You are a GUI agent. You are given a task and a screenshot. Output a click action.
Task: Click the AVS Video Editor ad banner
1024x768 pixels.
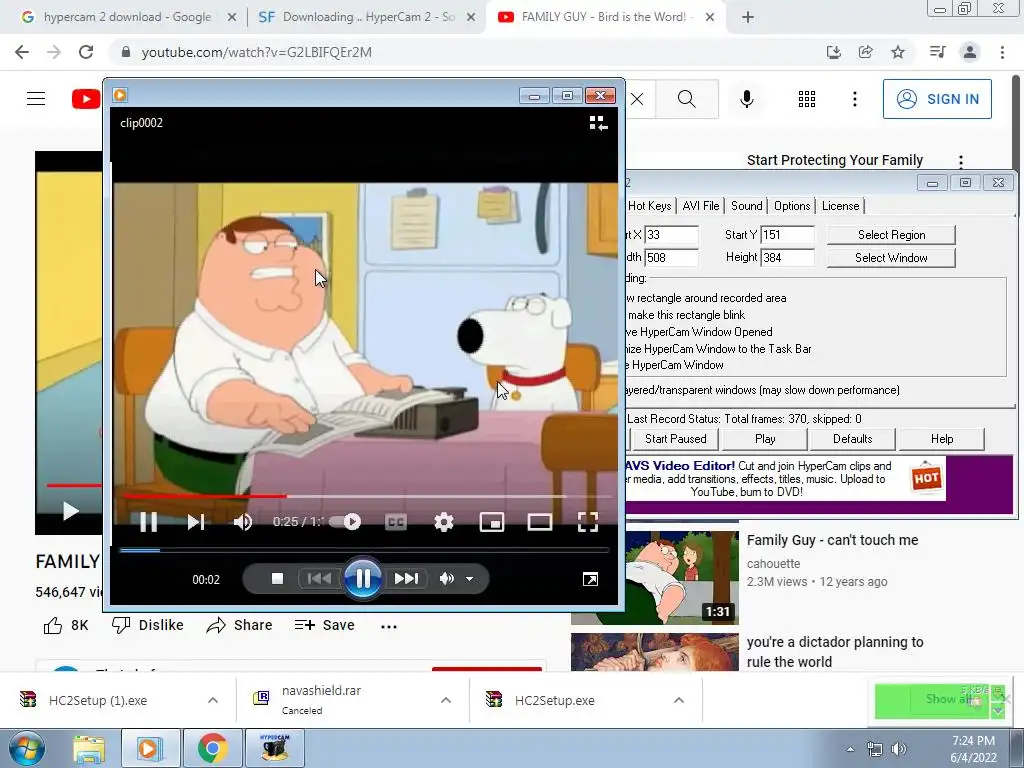click(x=785, y=479)
